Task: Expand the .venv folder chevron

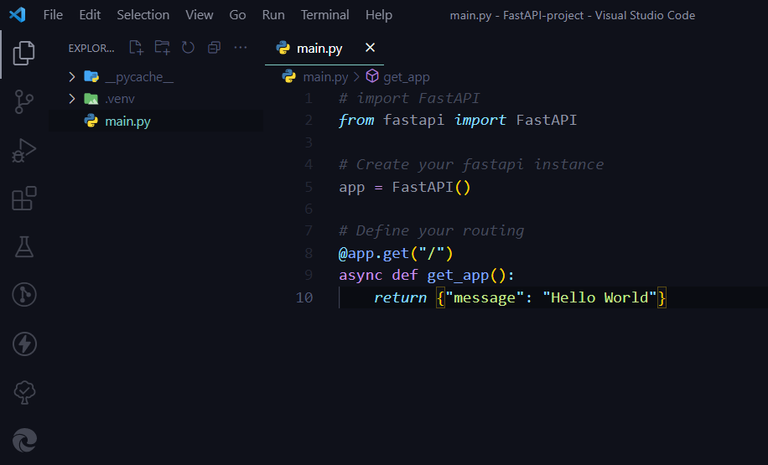Action: [x=72, y=98]
